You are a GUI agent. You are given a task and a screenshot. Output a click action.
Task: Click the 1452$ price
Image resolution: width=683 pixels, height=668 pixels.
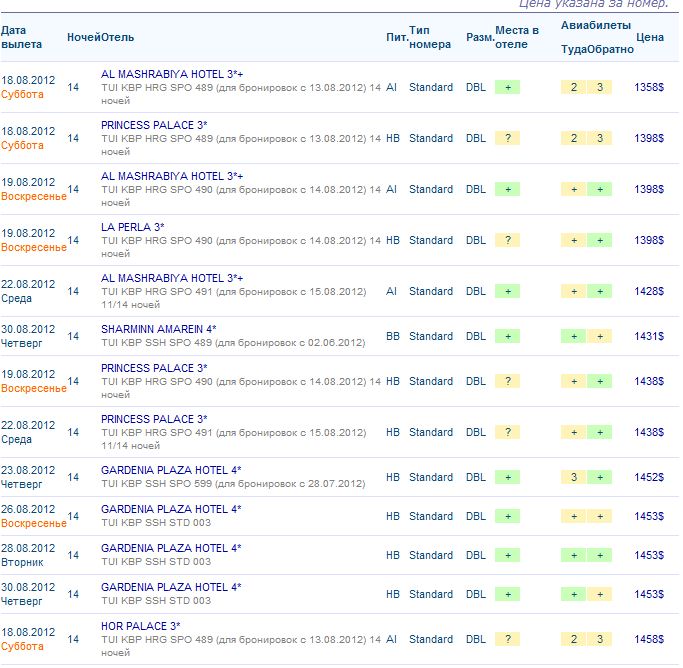click(649, 477)
